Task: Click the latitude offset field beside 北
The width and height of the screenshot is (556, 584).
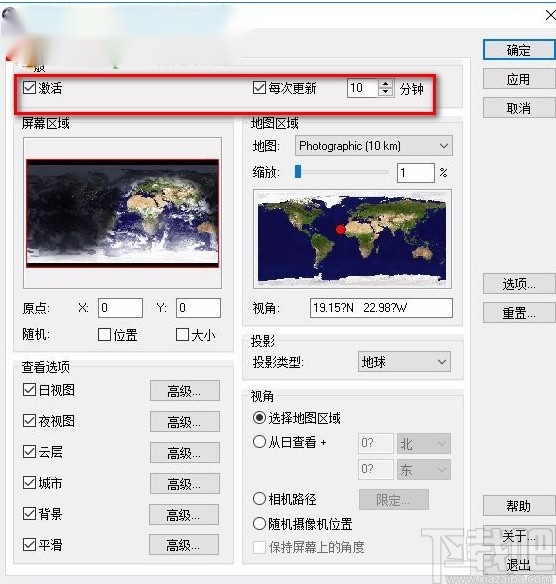Action: (x=376, y=444)
